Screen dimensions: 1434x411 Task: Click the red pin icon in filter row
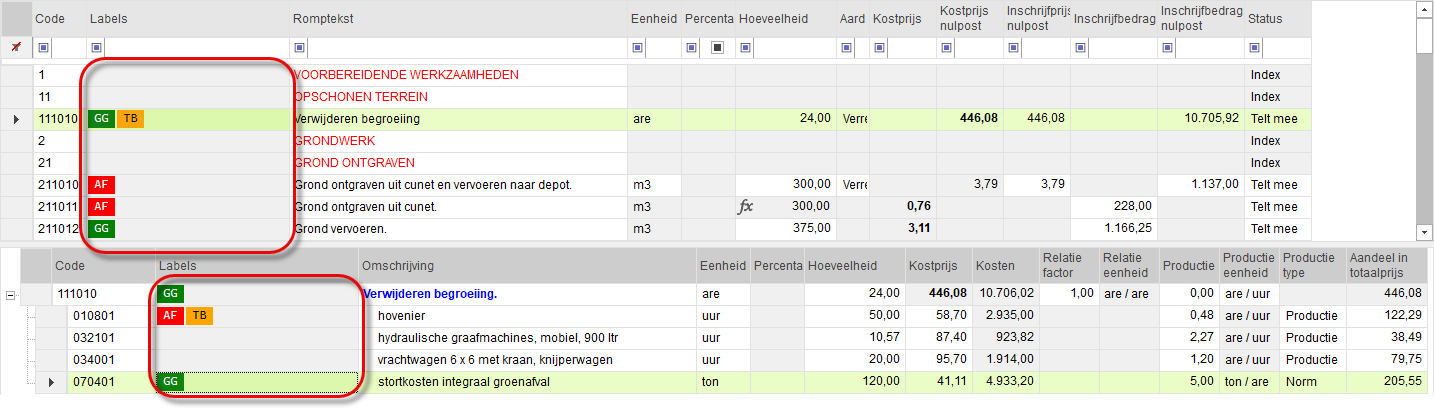click(x=15, y=47)
